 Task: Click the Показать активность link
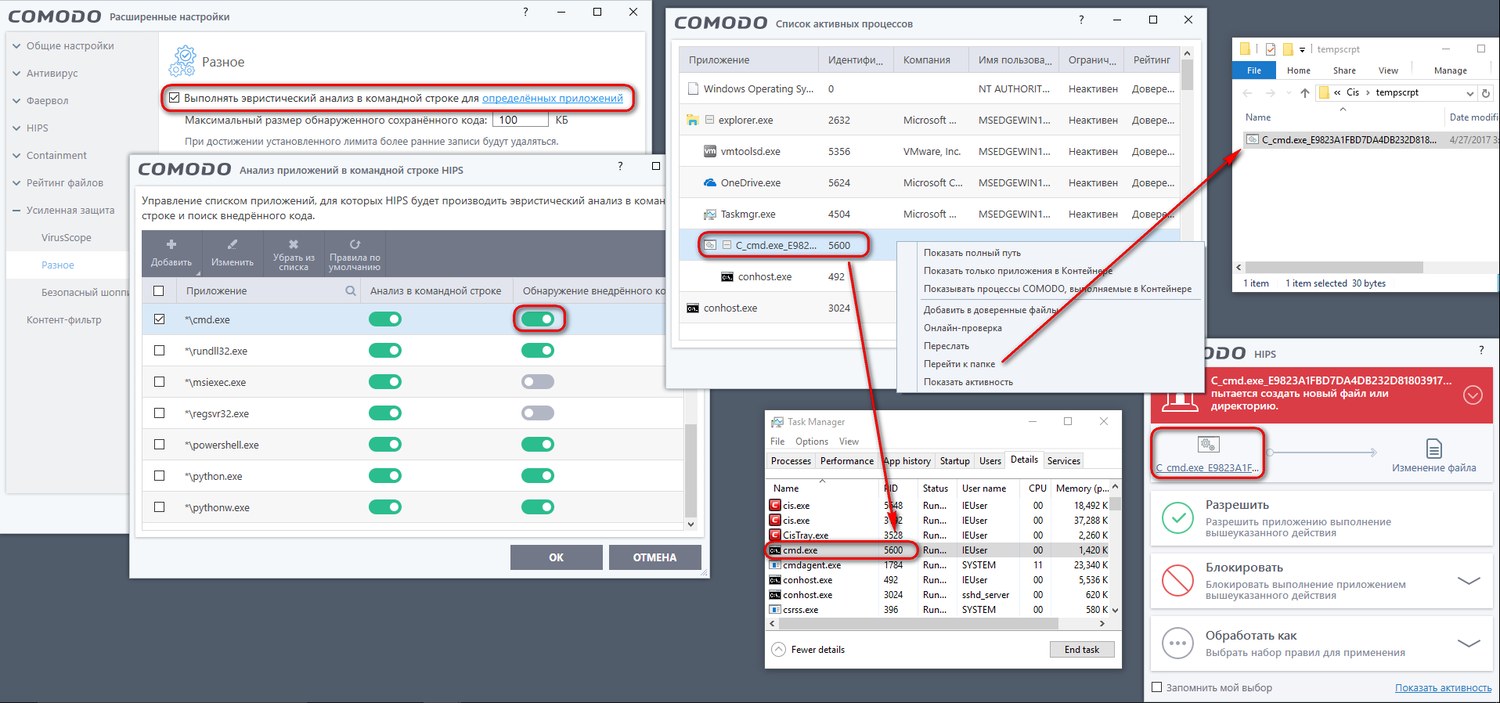pyautogui.click(x=1444, y=688)
